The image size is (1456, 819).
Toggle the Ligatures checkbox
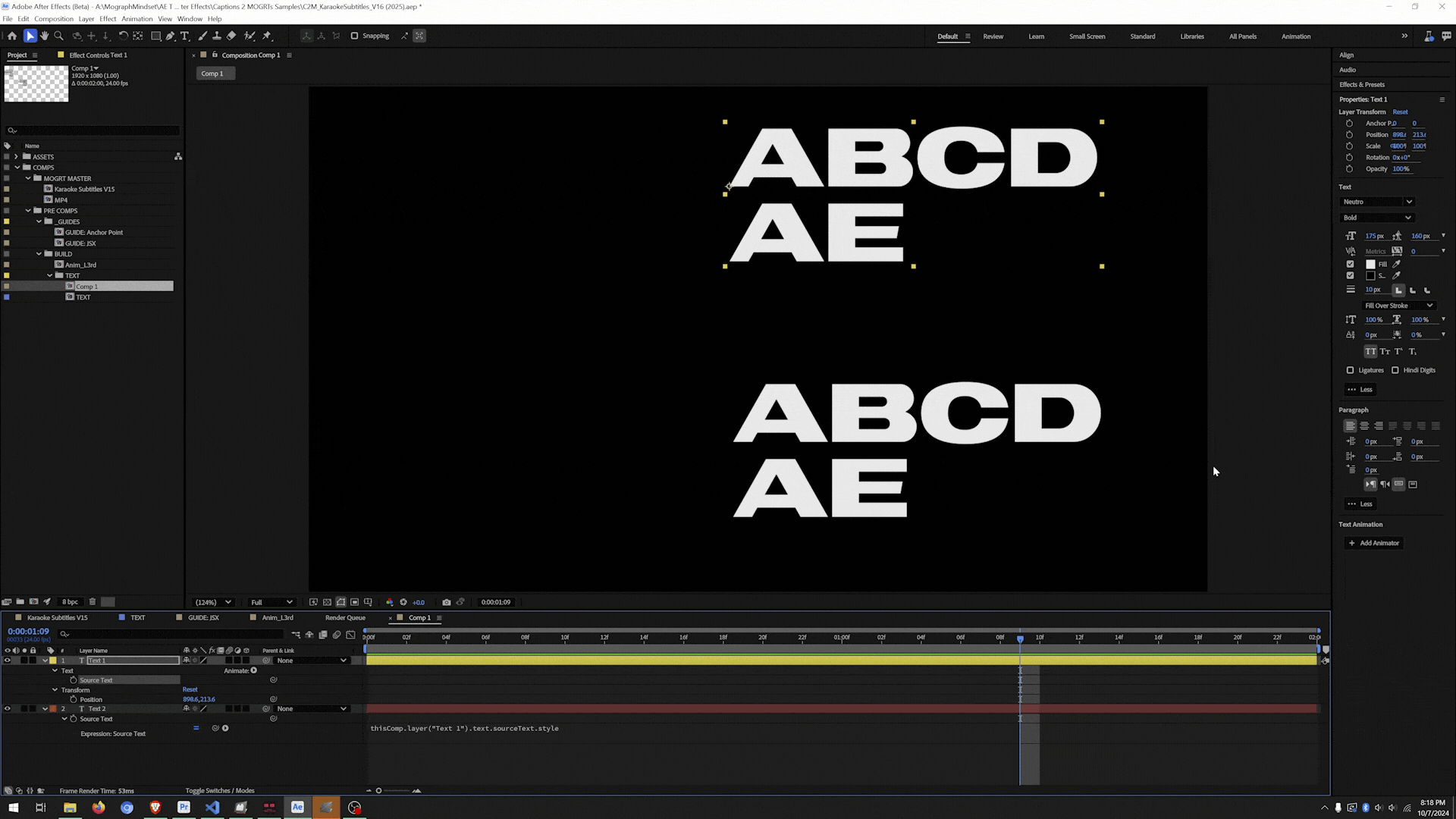1351,370
